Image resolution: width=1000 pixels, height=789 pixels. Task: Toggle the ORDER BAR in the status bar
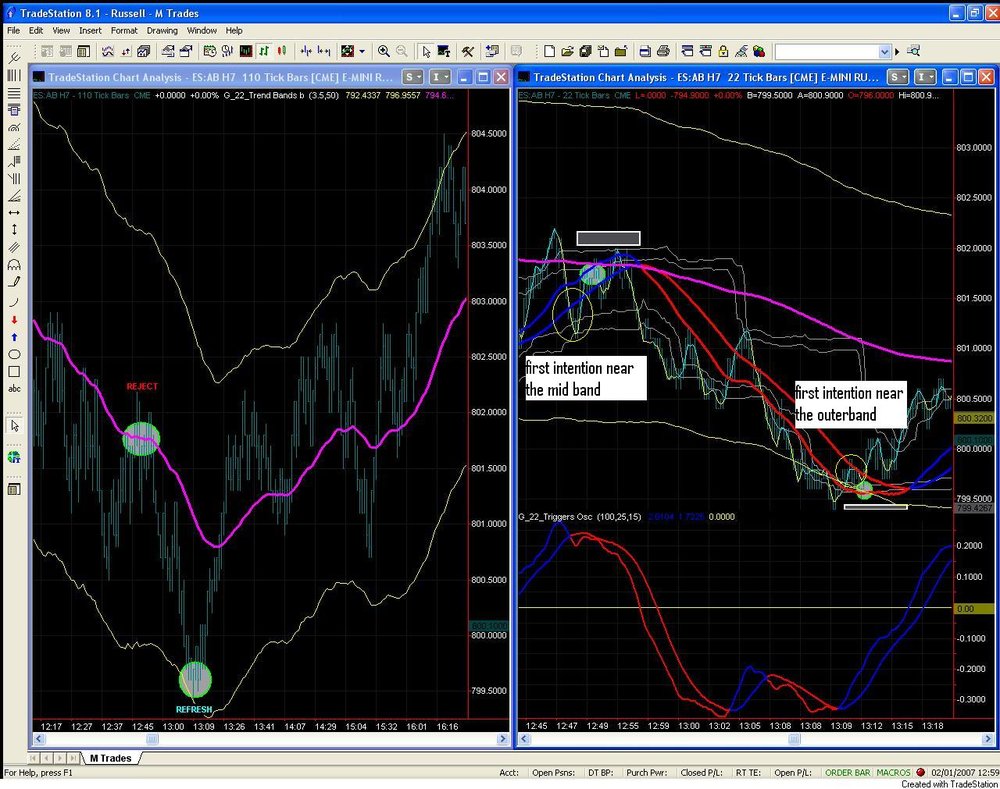[847, 772]
